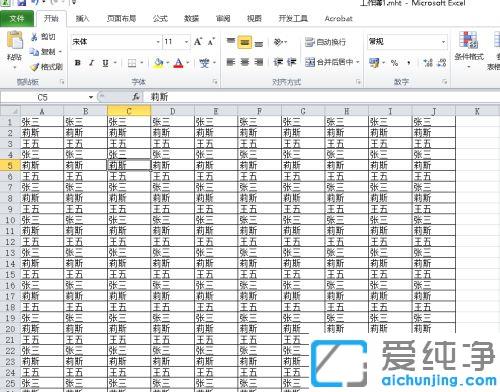Open the font name dropdown
Image resolution: width=500 pixels, height=392 pixels.
coord(158,42)
